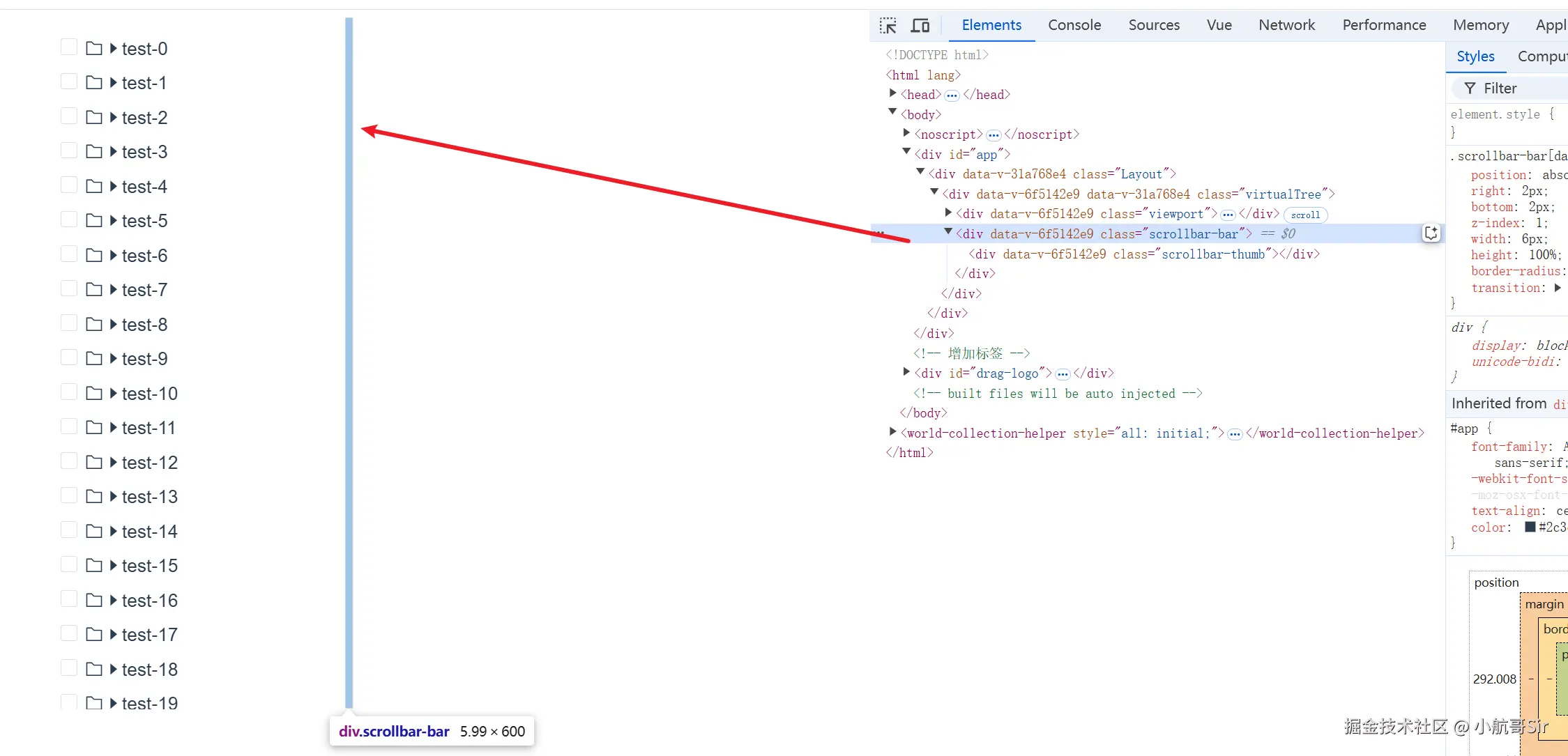The height and width of the screenshot is (756, 1568).
Task: Click the color swatch for #2c3 color
Action: pos(1530,527)
